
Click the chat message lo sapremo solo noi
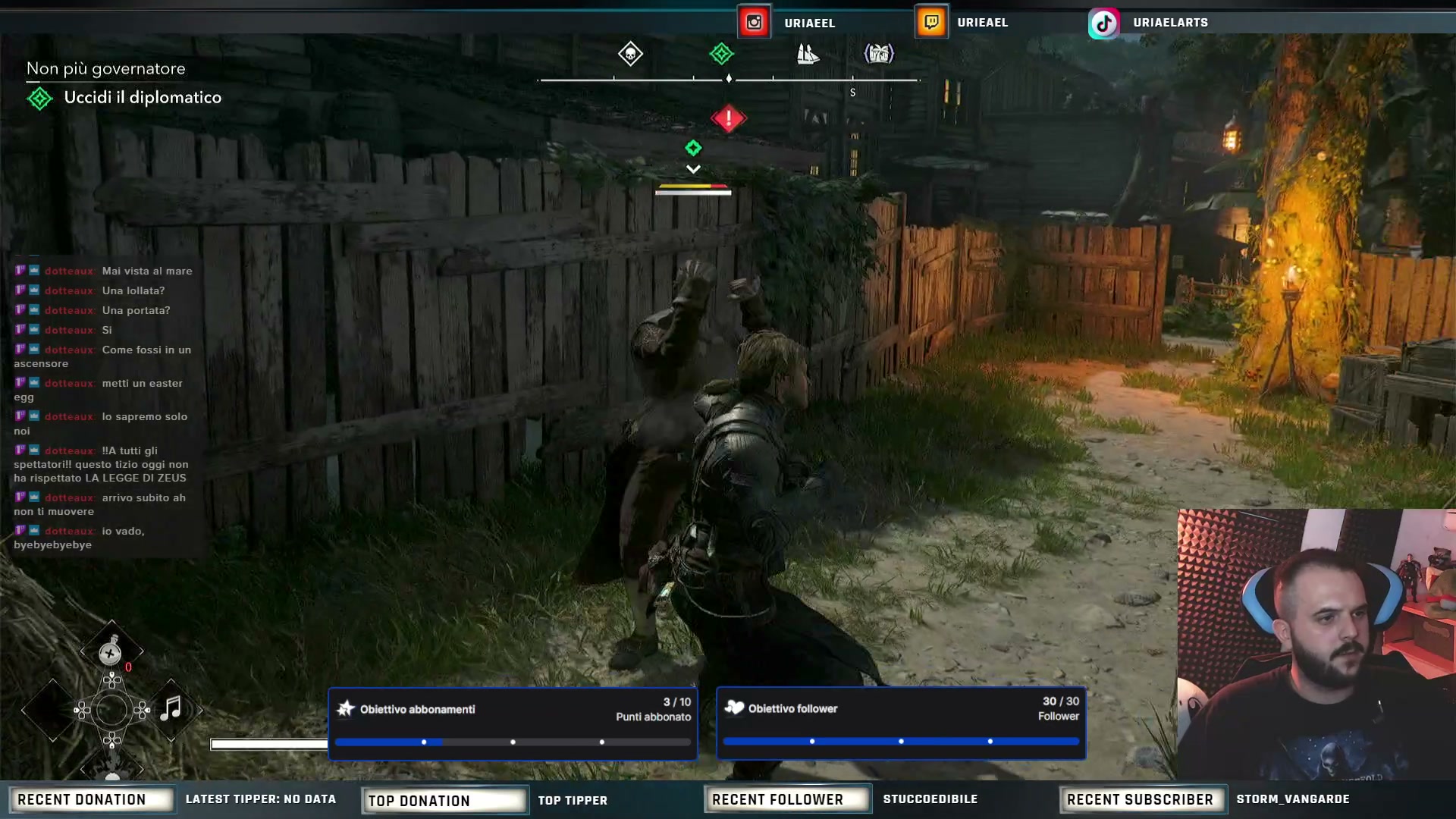tap(101, 423)
